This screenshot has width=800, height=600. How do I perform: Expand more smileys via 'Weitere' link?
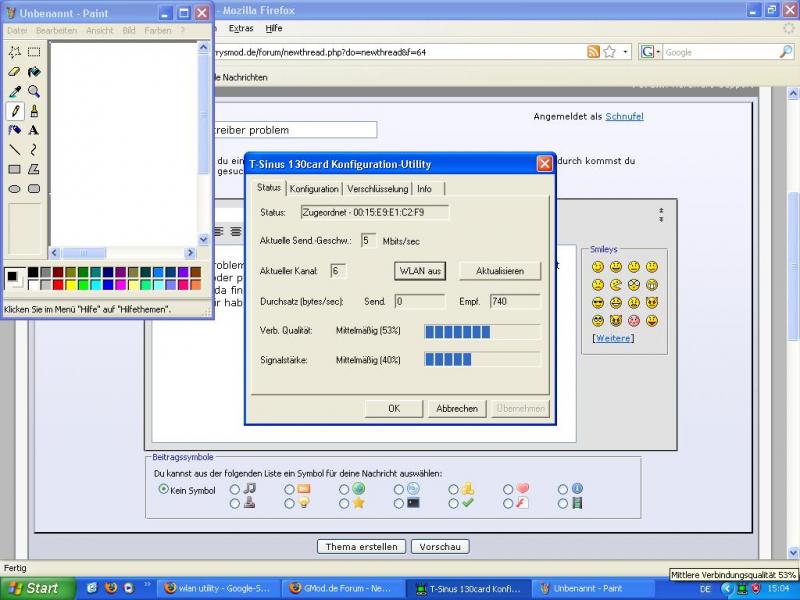[612, 338]
